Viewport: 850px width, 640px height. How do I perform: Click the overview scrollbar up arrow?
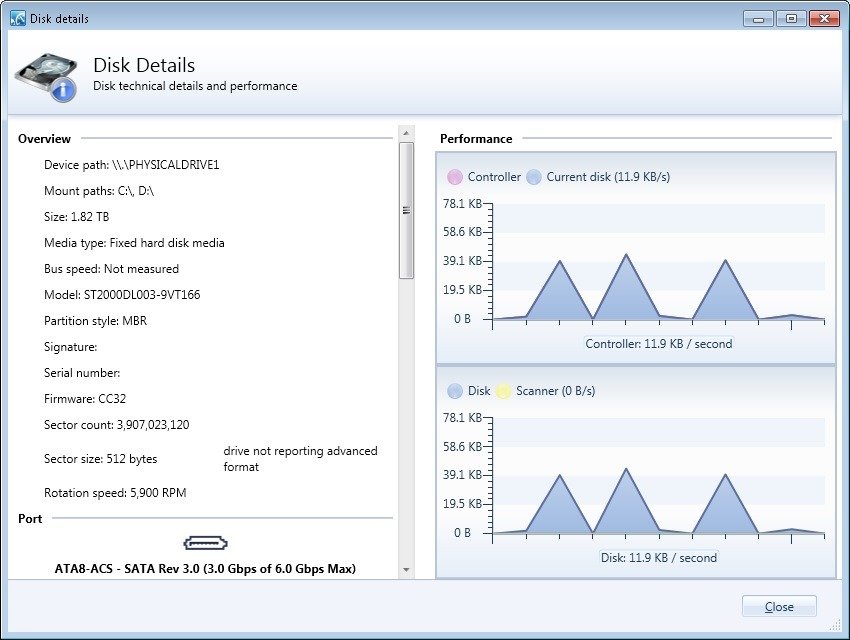coord(406,133)
